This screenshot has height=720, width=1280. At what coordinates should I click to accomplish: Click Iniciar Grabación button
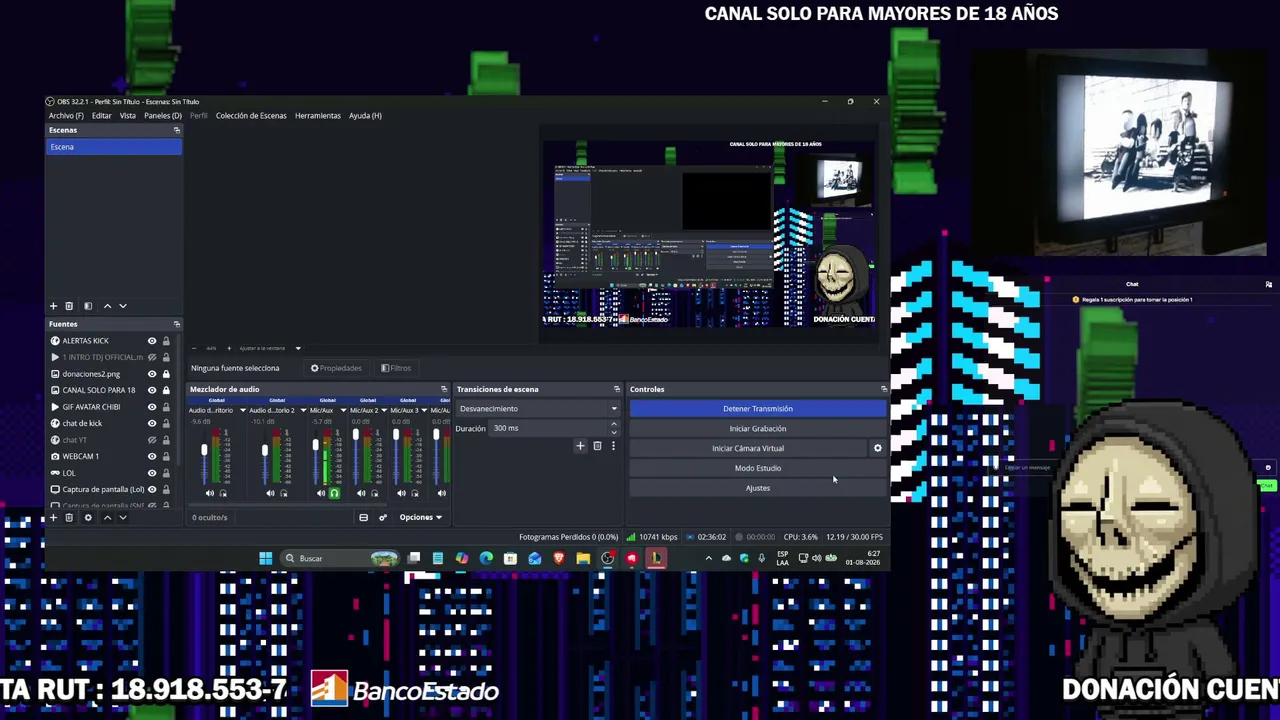click(758, 429)
